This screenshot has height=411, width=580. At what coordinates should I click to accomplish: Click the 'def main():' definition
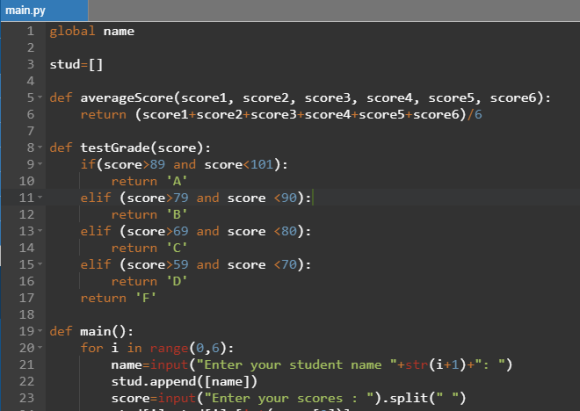[91, 331]
